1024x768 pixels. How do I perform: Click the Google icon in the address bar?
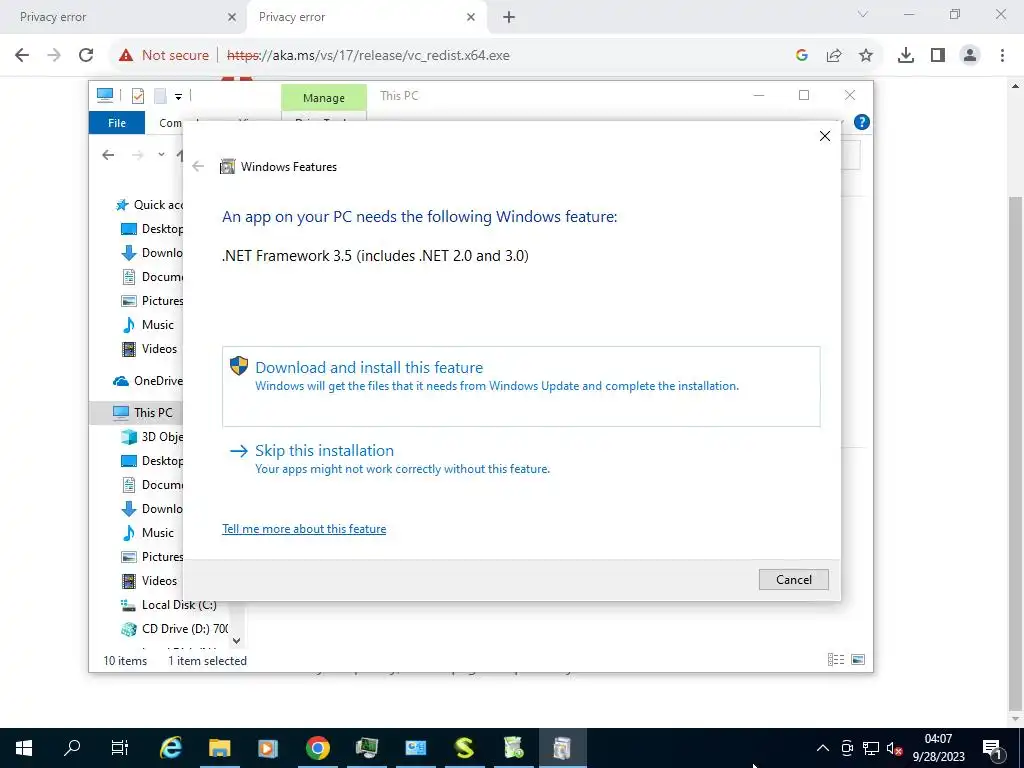802,56
